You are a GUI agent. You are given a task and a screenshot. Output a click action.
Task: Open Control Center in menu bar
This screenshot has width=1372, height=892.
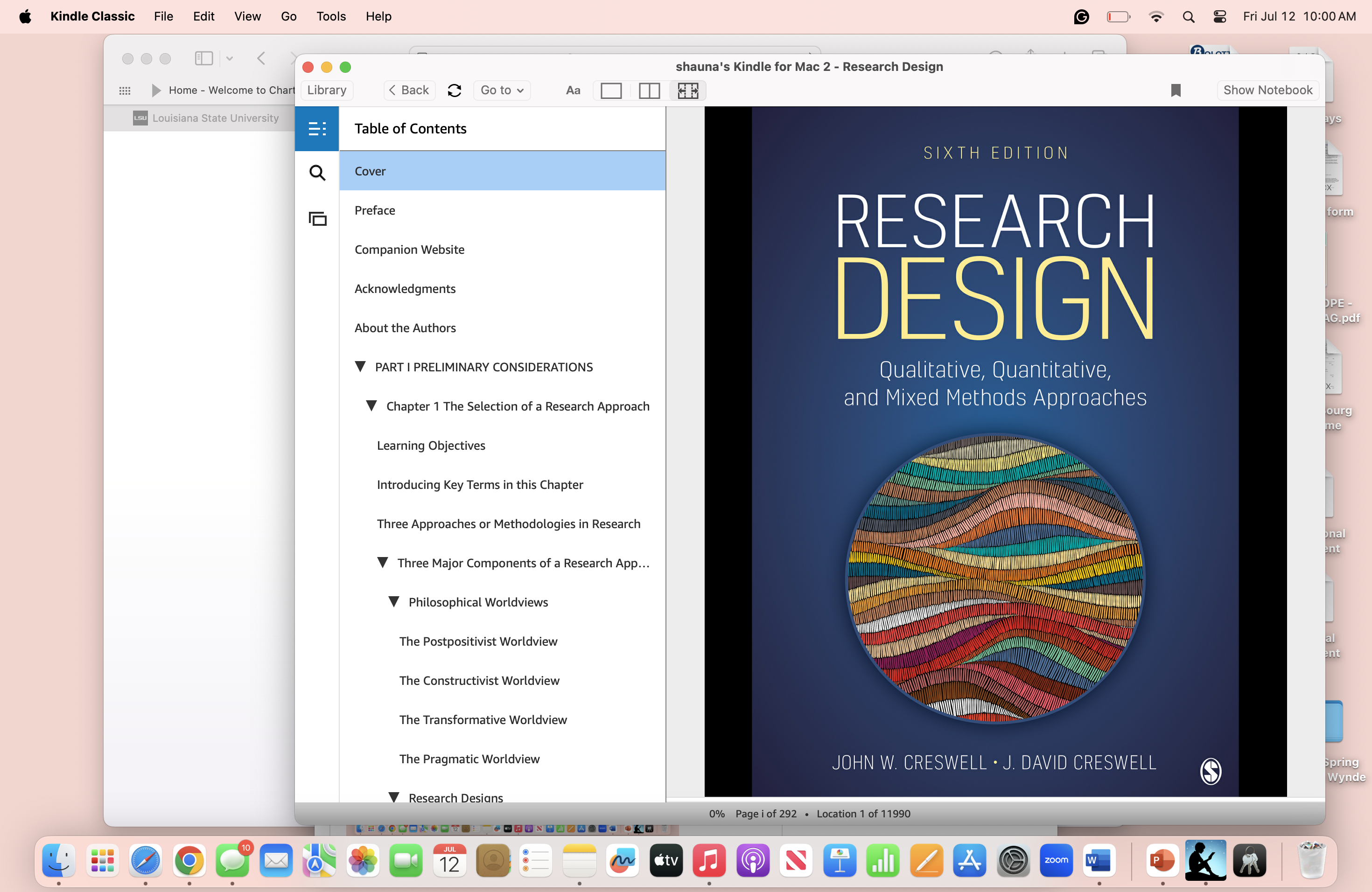pyautogui.click(x=1219, y=17)
